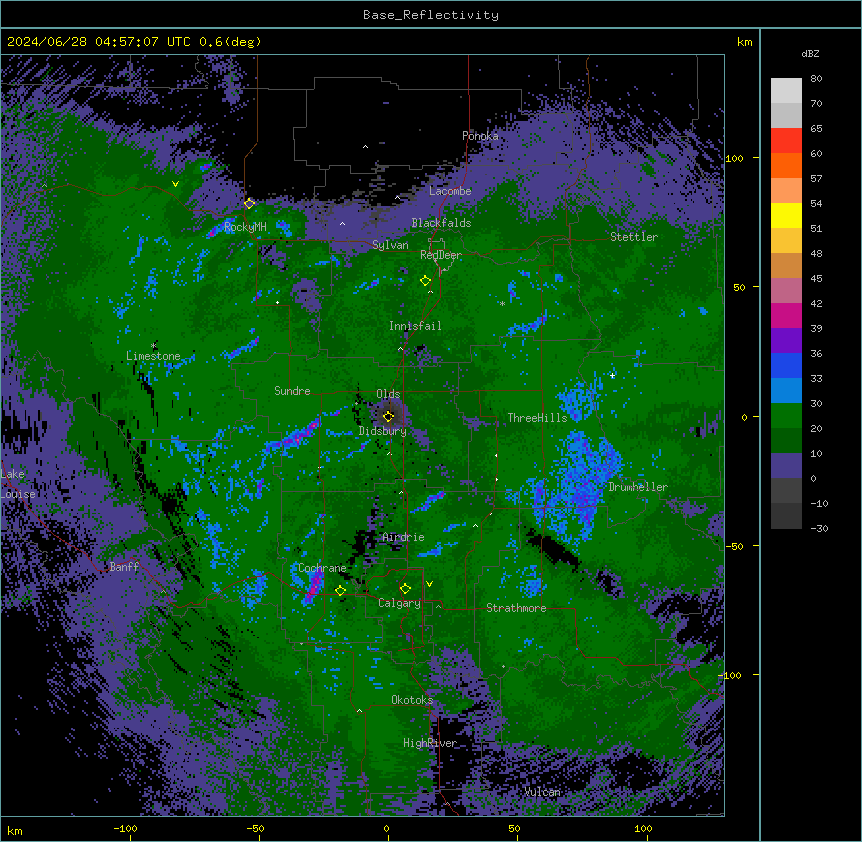The image size is (862, 842).
Task: Click the Base_Reflectivity title
Action: (431, 15)
